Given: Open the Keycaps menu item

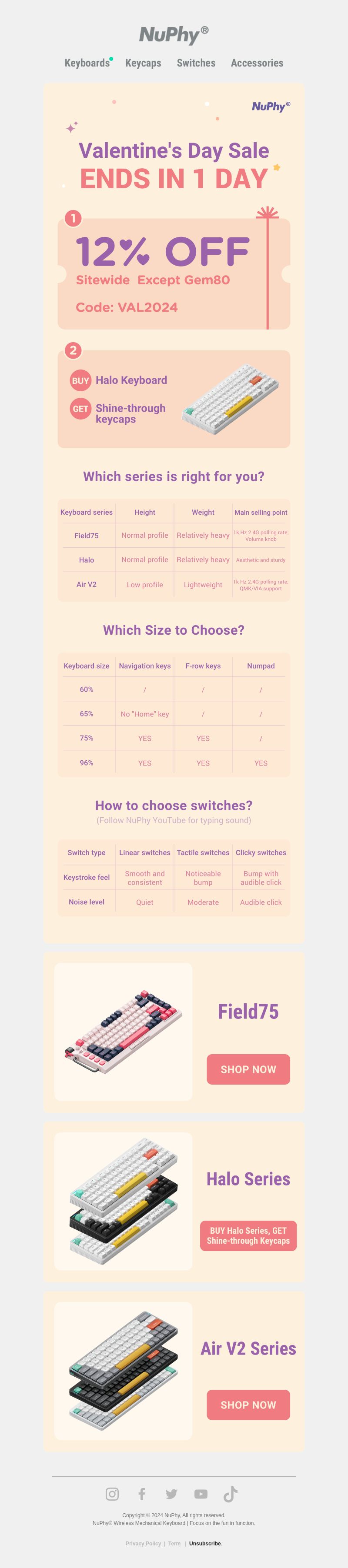Looking at the screenshot, I should pyautogui.click(x=143, y=63).
